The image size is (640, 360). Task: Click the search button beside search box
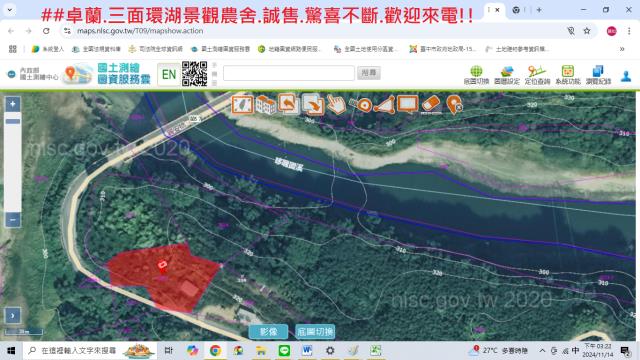[x=369, y=73]
